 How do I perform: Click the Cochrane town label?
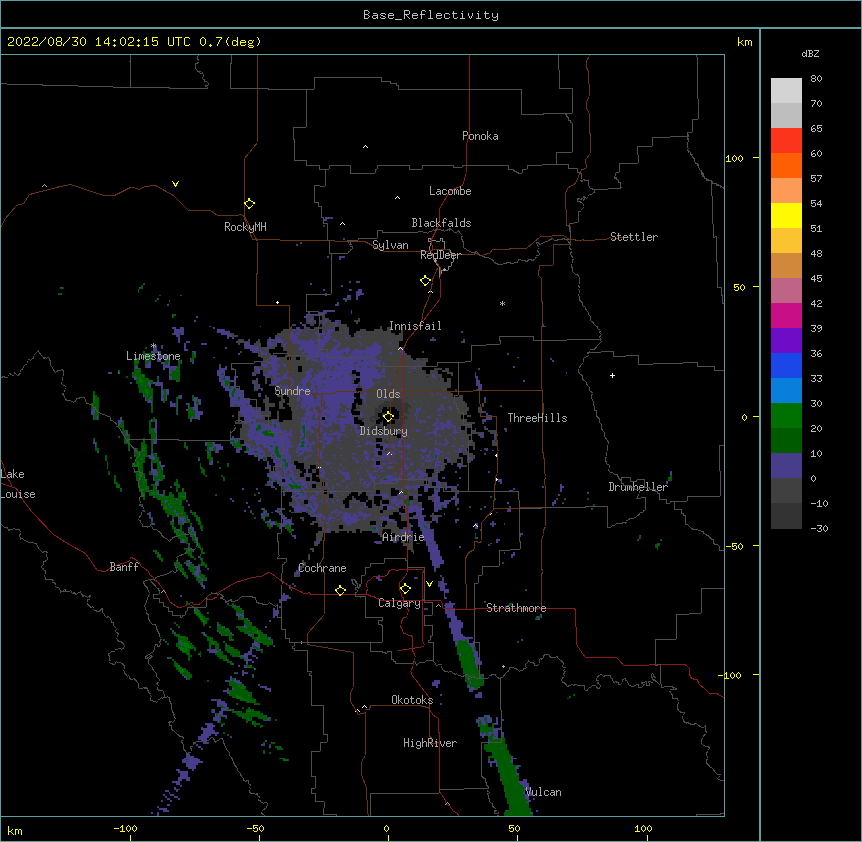click(x=322, y=568)
